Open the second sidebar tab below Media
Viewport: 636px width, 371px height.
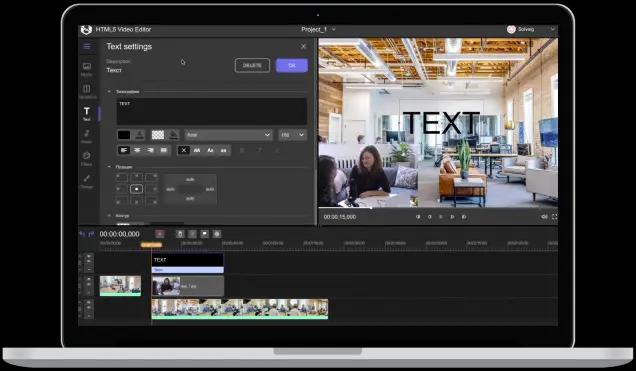coord(87,92)
